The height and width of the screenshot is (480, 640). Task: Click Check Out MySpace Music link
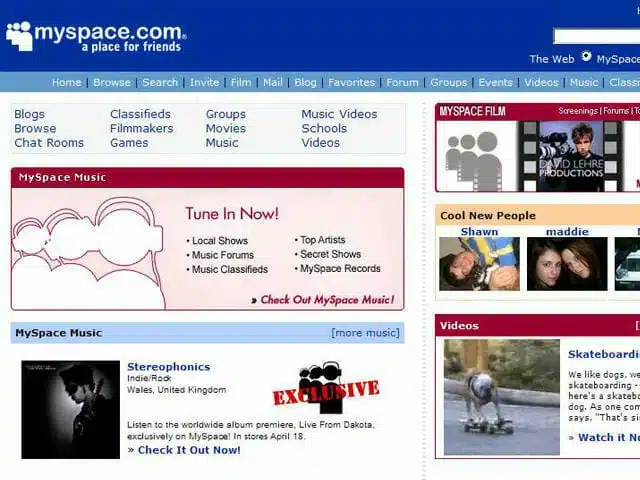point(327,299)
